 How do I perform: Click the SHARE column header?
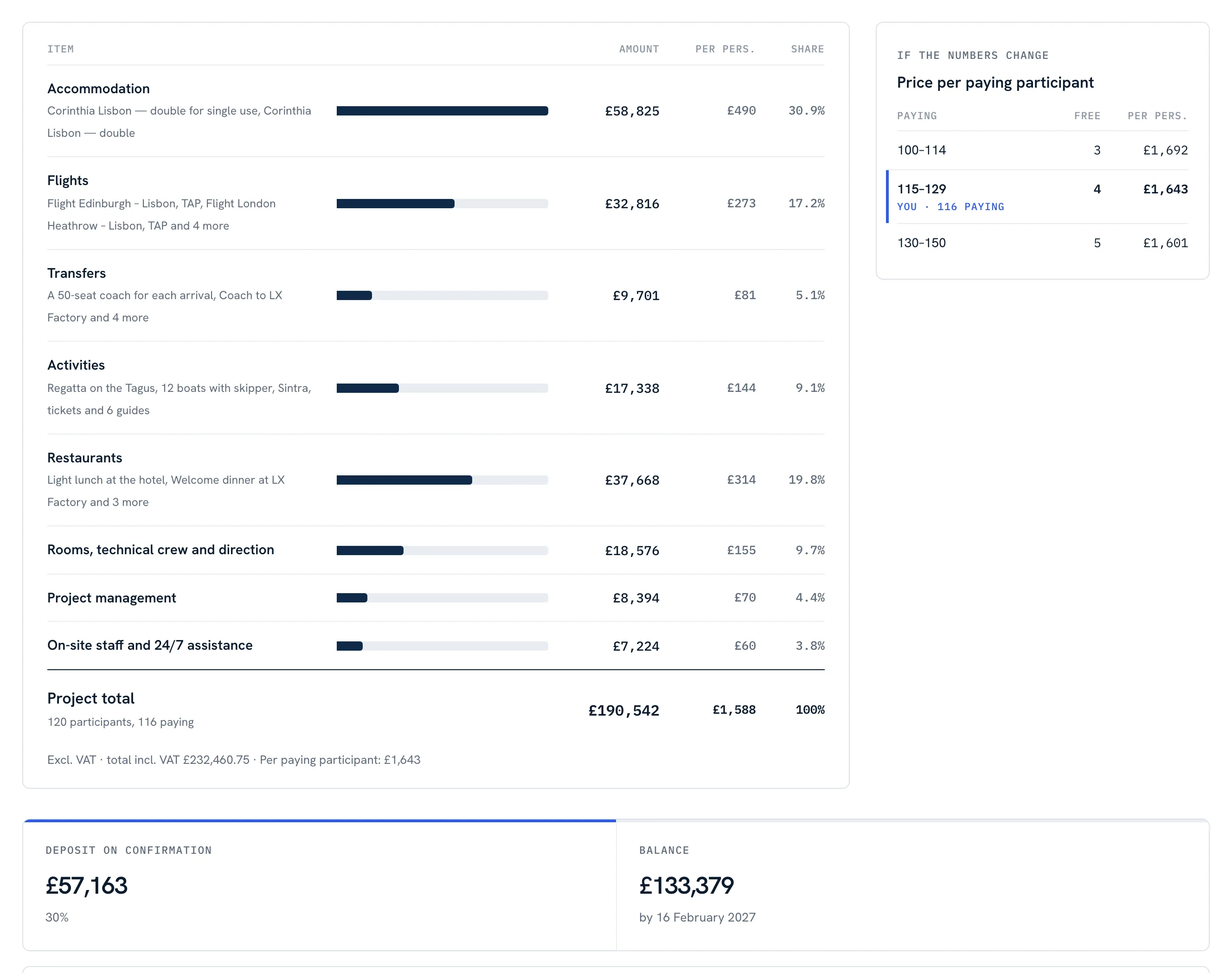tap(807, 49)
